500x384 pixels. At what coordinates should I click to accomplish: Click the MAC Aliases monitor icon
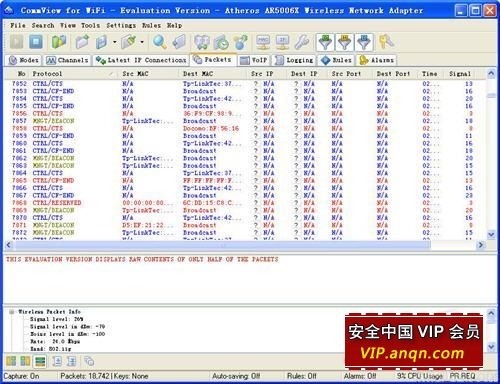(x=263, y=42)
